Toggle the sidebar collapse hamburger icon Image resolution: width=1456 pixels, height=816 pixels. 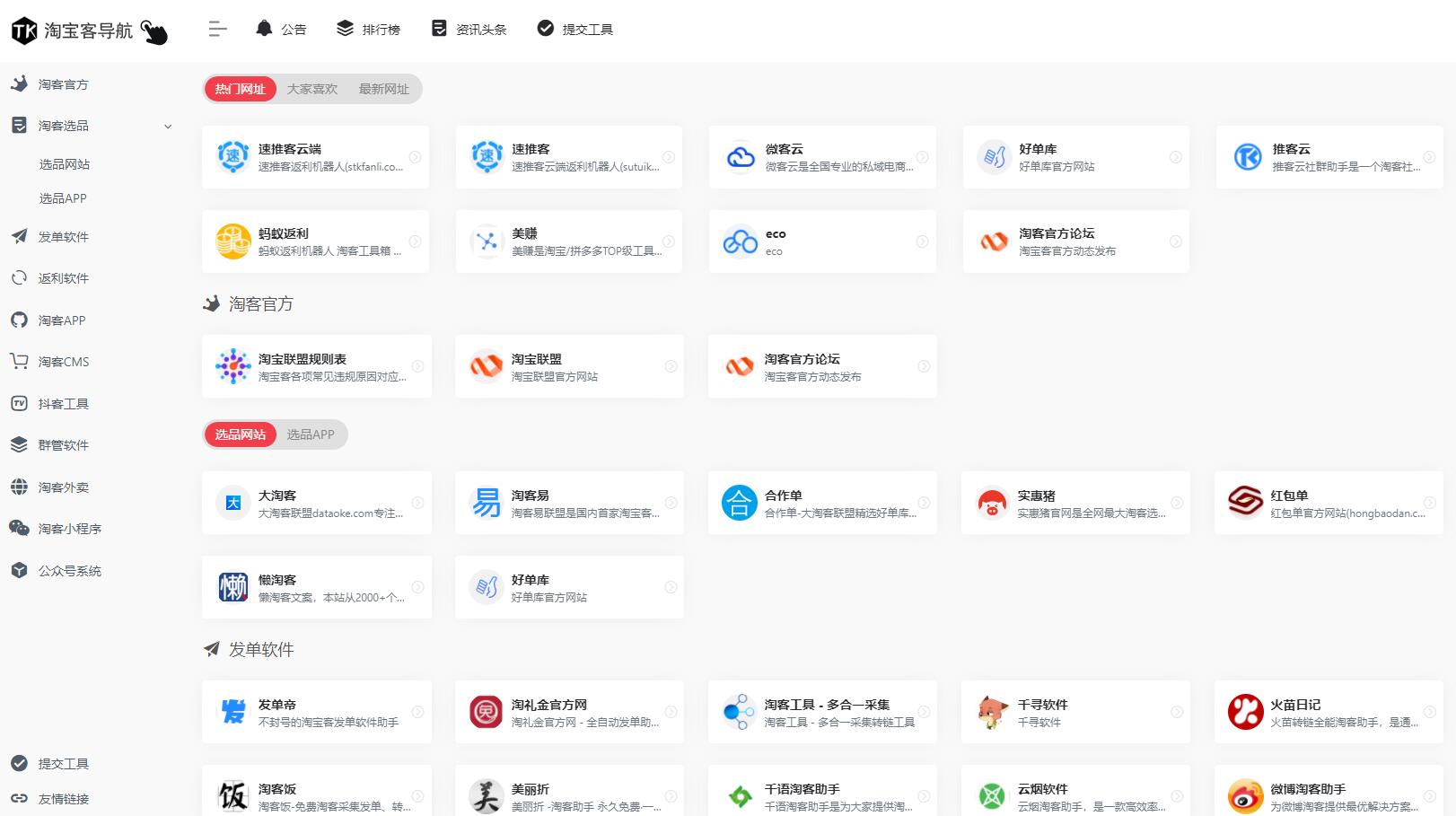click(x=217, y=29)
